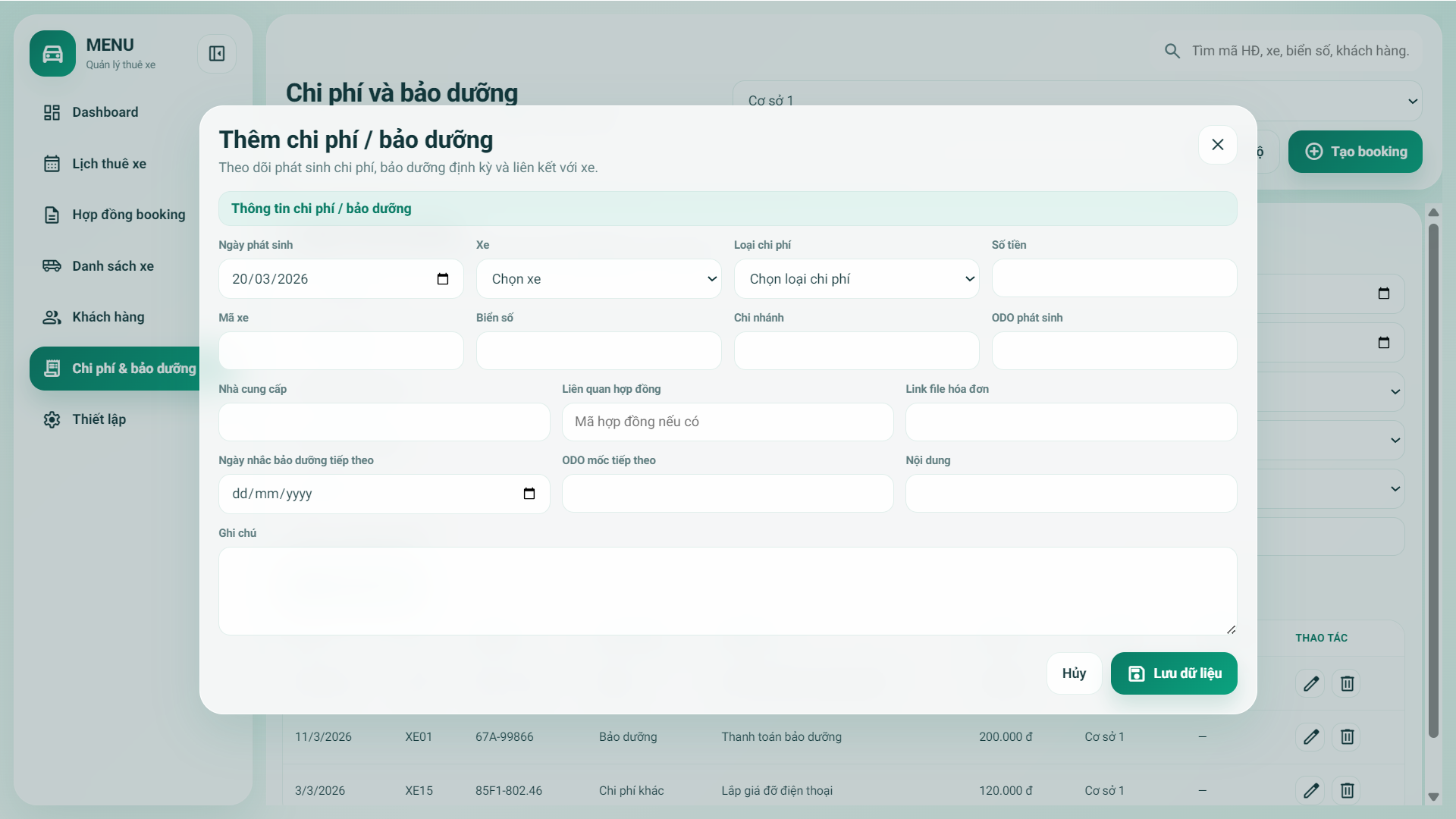Click the car icon next to Danh sách xe
The image size is (1456, 819).
(x=51, y=265)
